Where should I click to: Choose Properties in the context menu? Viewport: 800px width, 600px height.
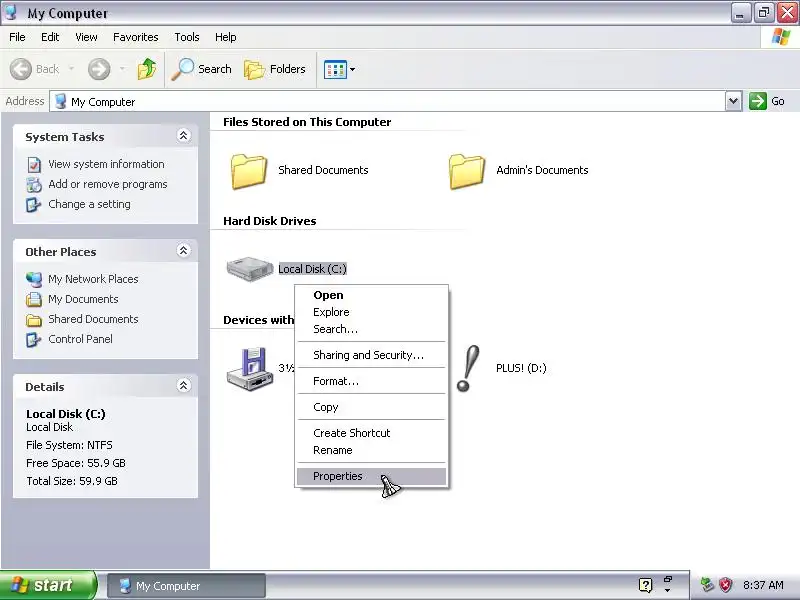[371, 477]
